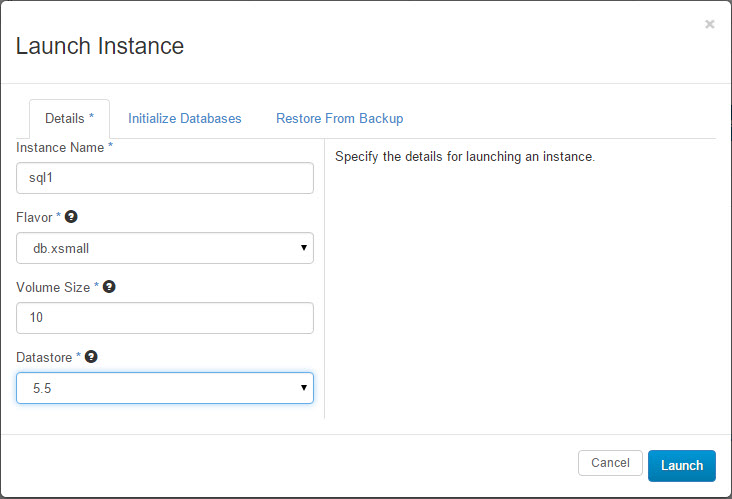Open the Initialize Databases tab

pos(185,118)
